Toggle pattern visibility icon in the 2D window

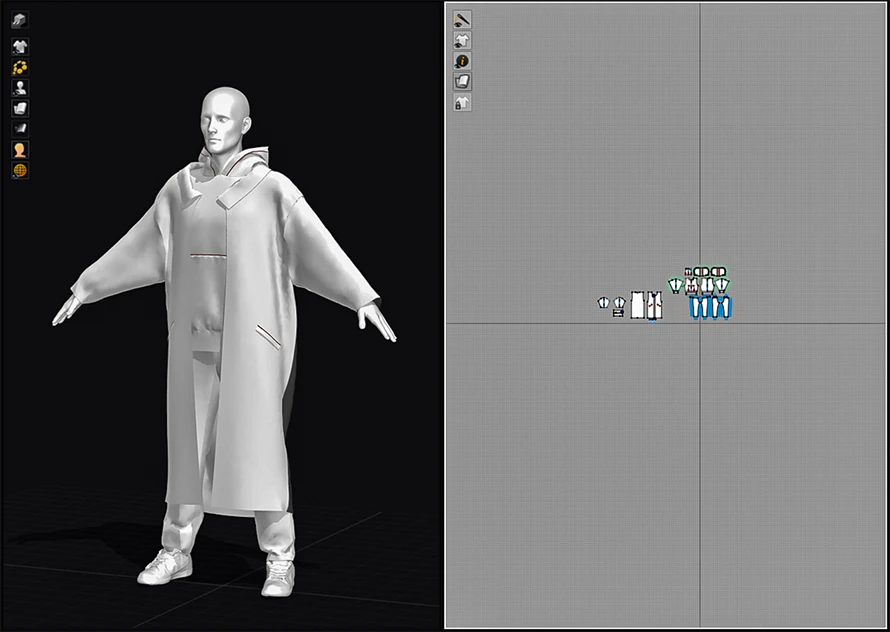click(462, 40)
